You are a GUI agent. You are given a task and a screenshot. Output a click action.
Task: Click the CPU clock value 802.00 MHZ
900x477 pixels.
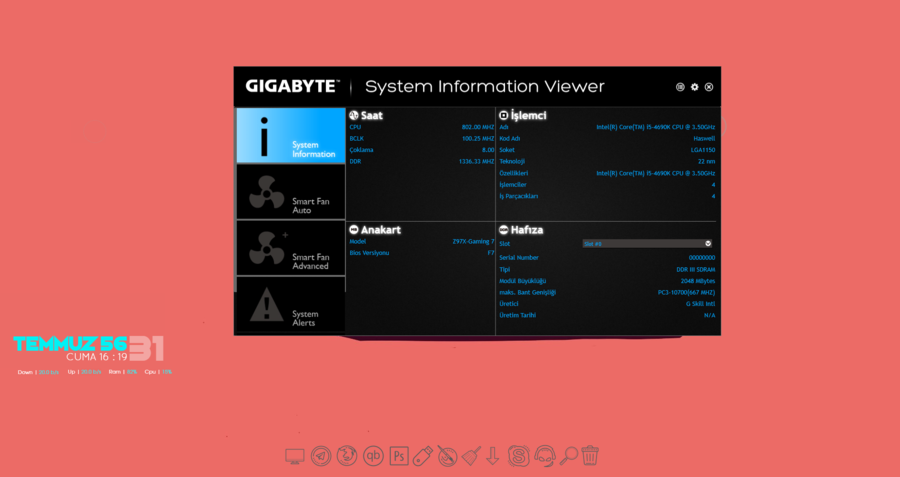[x=478, y=127]
